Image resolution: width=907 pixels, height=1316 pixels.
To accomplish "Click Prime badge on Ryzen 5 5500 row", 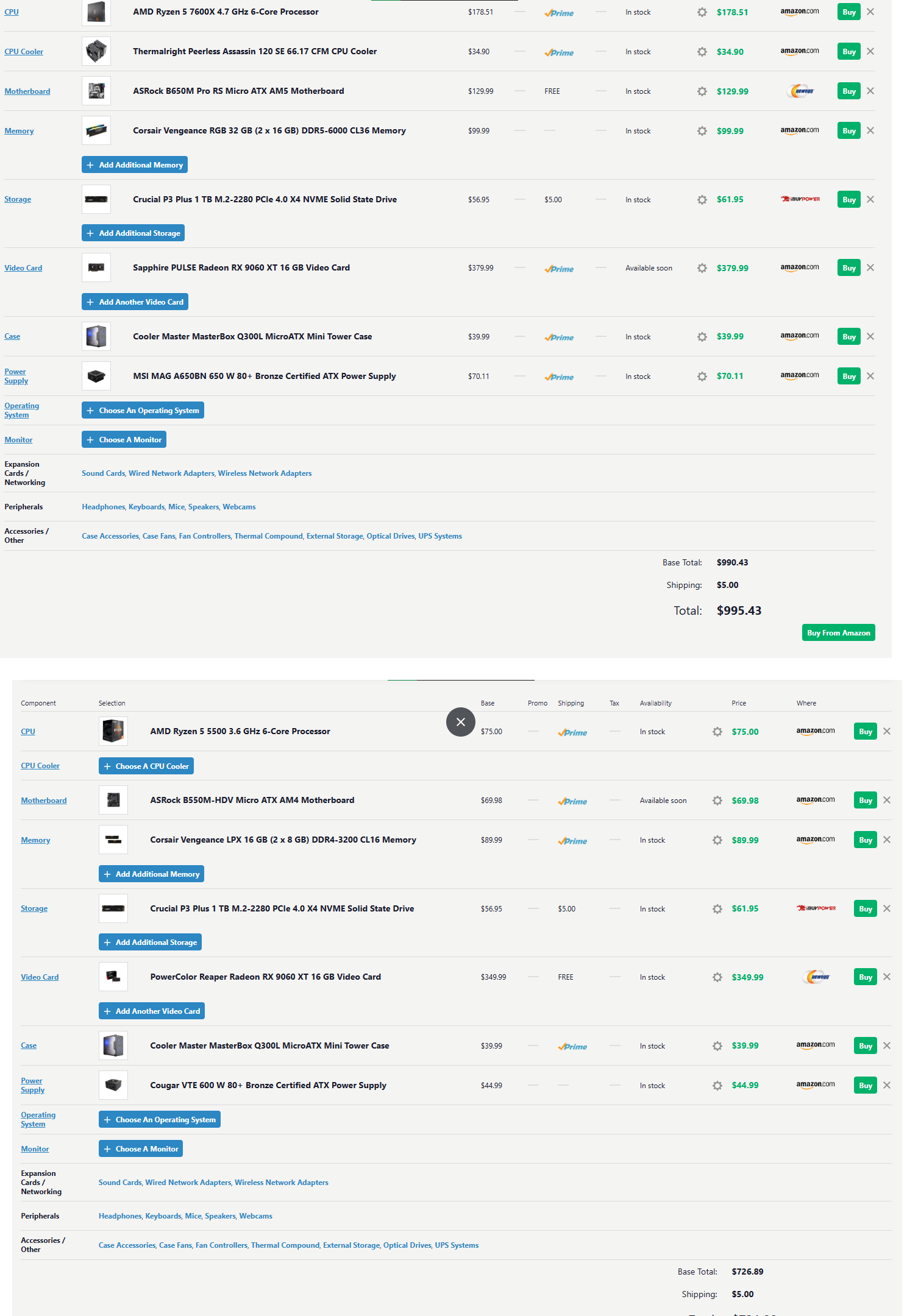I will pyautogui.click(x=572, y=732).
